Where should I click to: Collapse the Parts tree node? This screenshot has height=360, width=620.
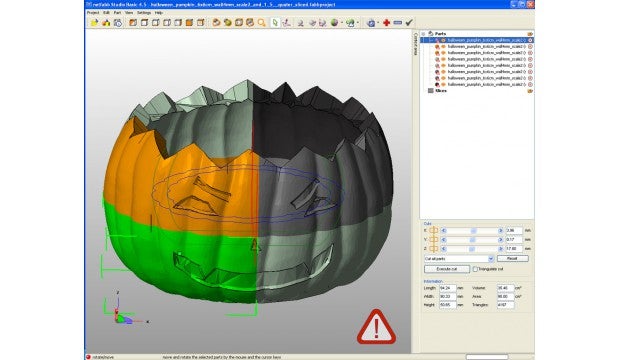point(423,34)
